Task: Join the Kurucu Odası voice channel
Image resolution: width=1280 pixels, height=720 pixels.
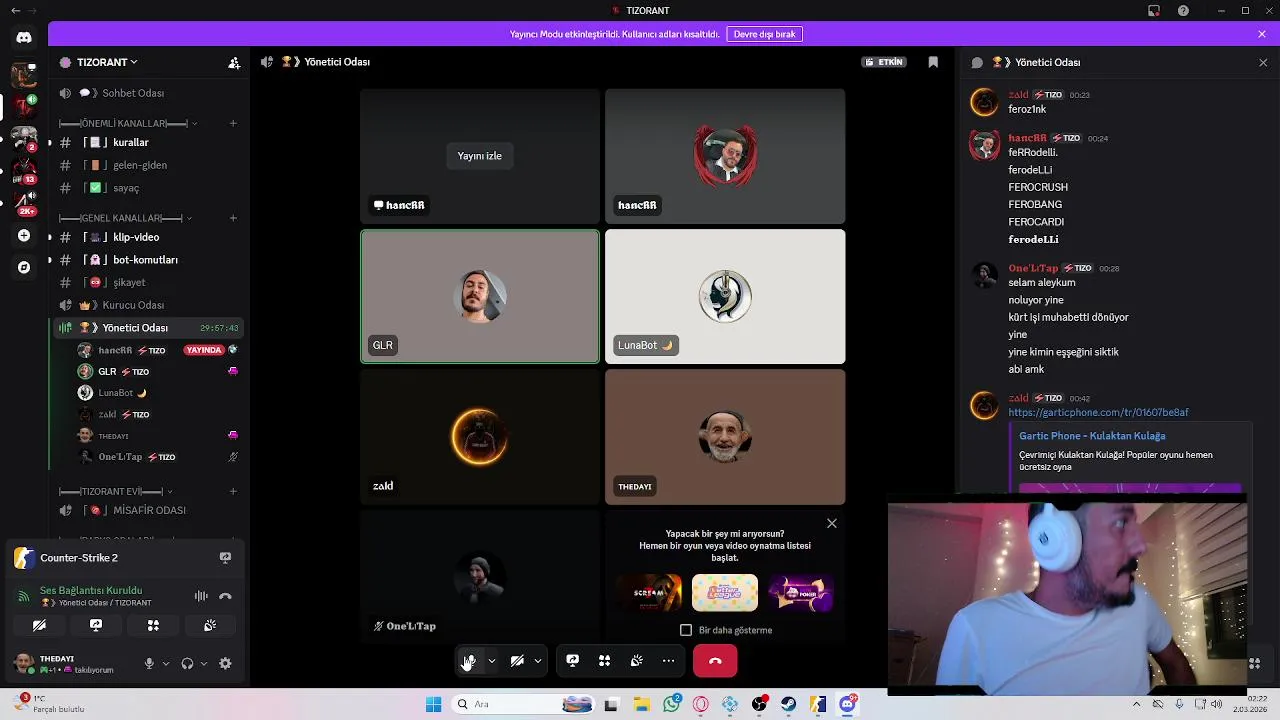Action: click(x=148, y=305)
